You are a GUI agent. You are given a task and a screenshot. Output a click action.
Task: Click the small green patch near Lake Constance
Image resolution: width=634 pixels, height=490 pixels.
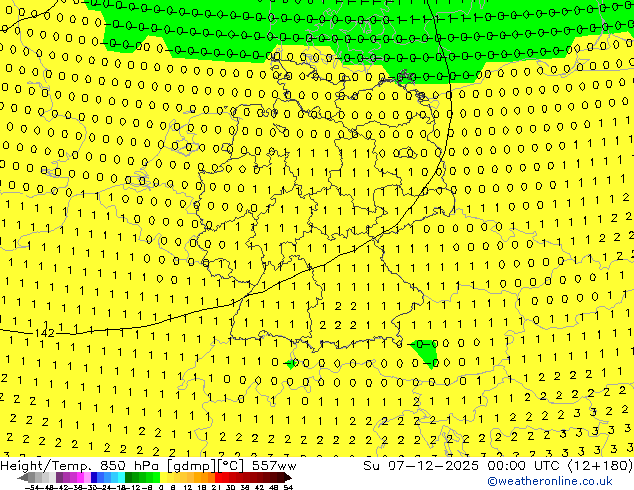pyautogui.click(x=290, y=363)
